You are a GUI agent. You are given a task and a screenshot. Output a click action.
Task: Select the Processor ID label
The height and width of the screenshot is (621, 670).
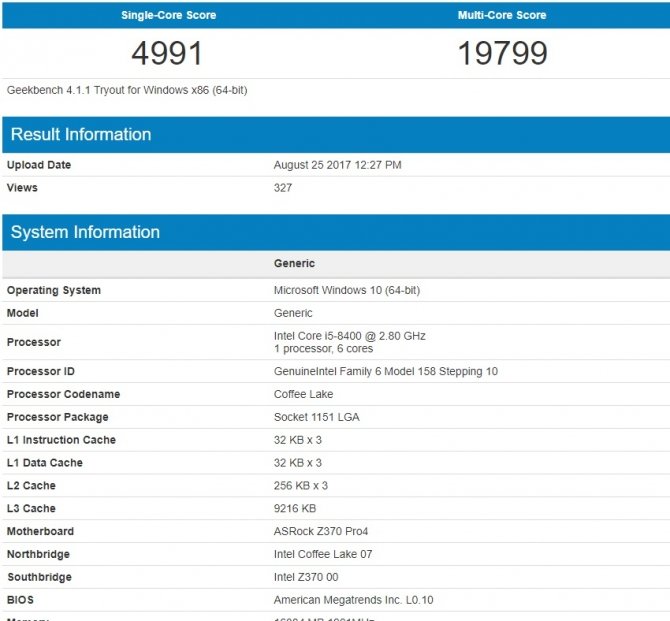[41, 371]
